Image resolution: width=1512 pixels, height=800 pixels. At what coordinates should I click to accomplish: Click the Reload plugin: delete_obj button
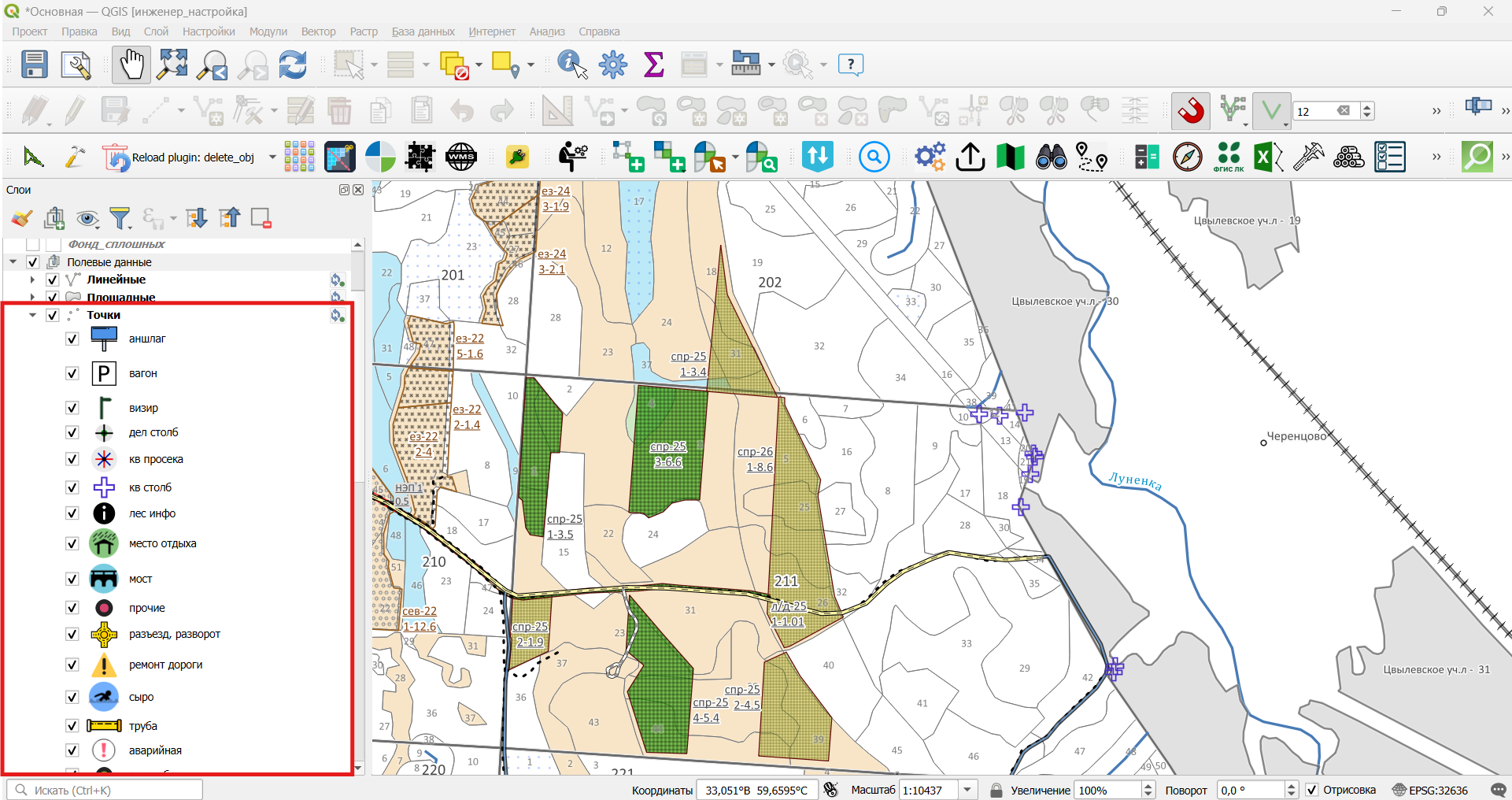179,157
